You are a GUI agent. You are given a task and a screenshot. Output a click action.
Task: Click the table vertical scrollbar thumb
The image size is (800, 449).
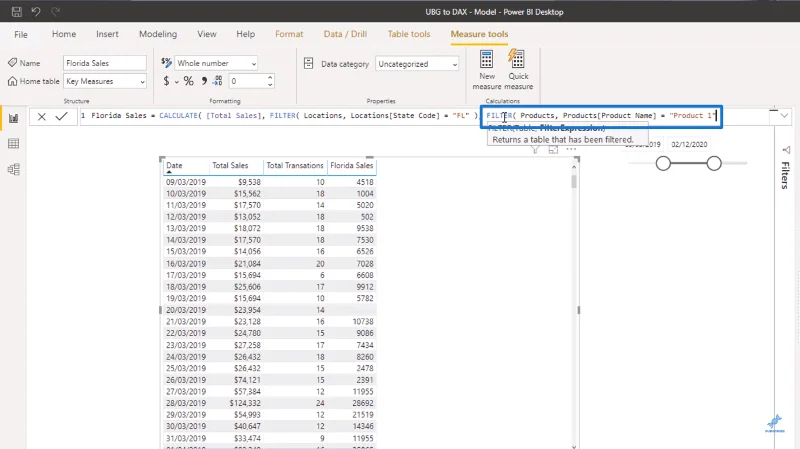click(x=574, y=182)
